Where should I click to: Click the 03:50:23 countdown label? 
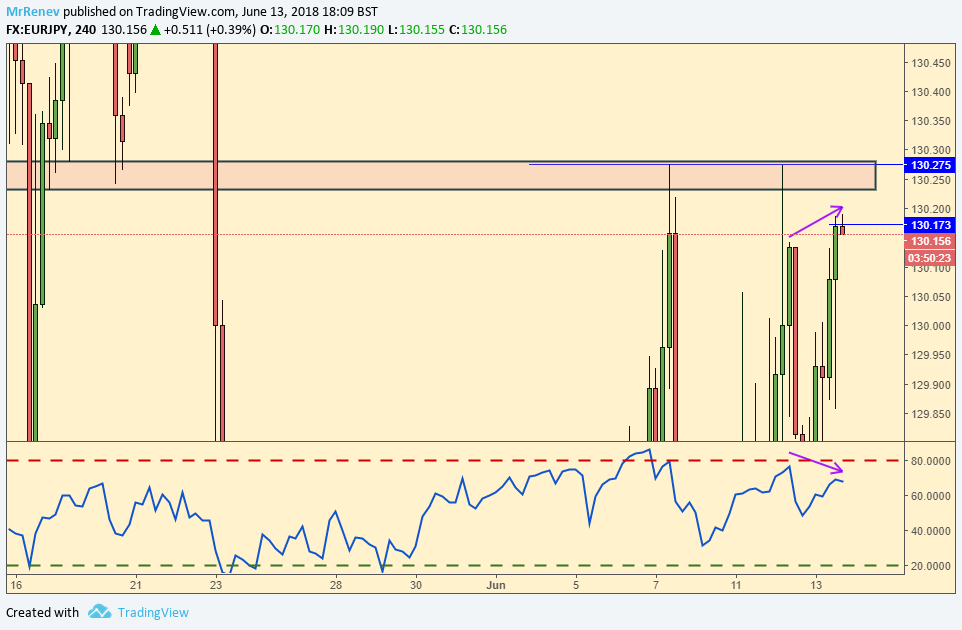pos(930,258)
